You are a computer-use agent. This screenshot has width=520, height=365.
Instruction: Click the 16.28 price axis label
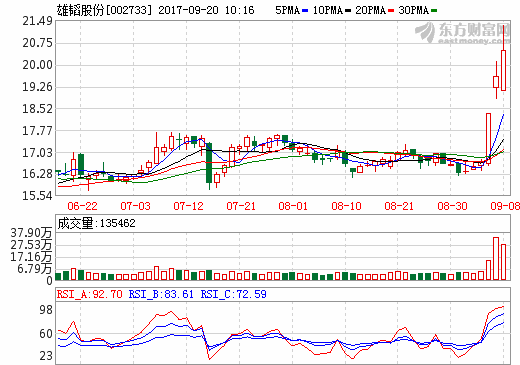point(37,174)
